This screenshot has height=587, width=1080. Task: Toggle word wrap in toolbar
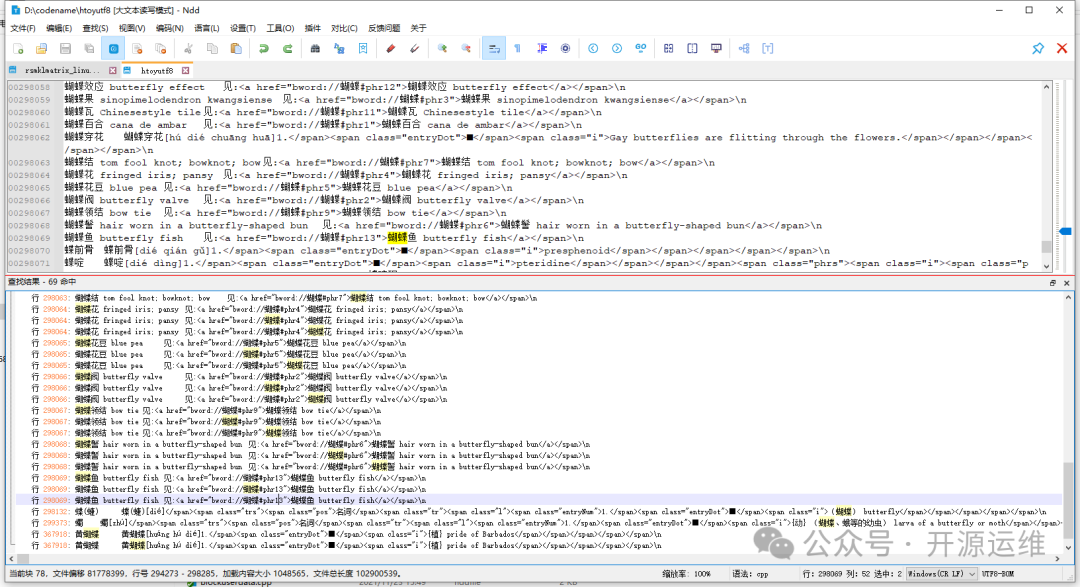[x=494, y=49]
